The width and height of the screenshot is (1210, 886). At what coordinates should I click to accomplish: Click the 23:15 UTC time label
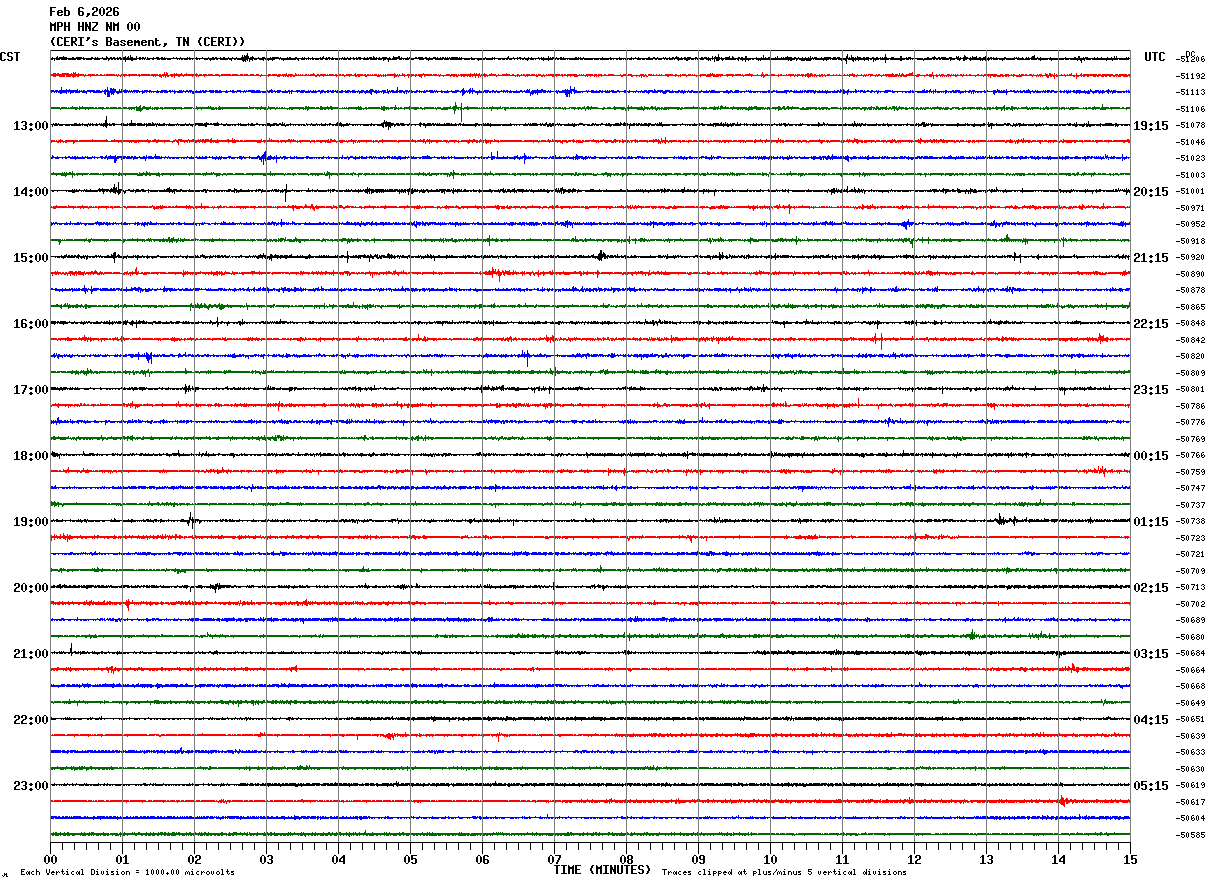[1151, 390]
